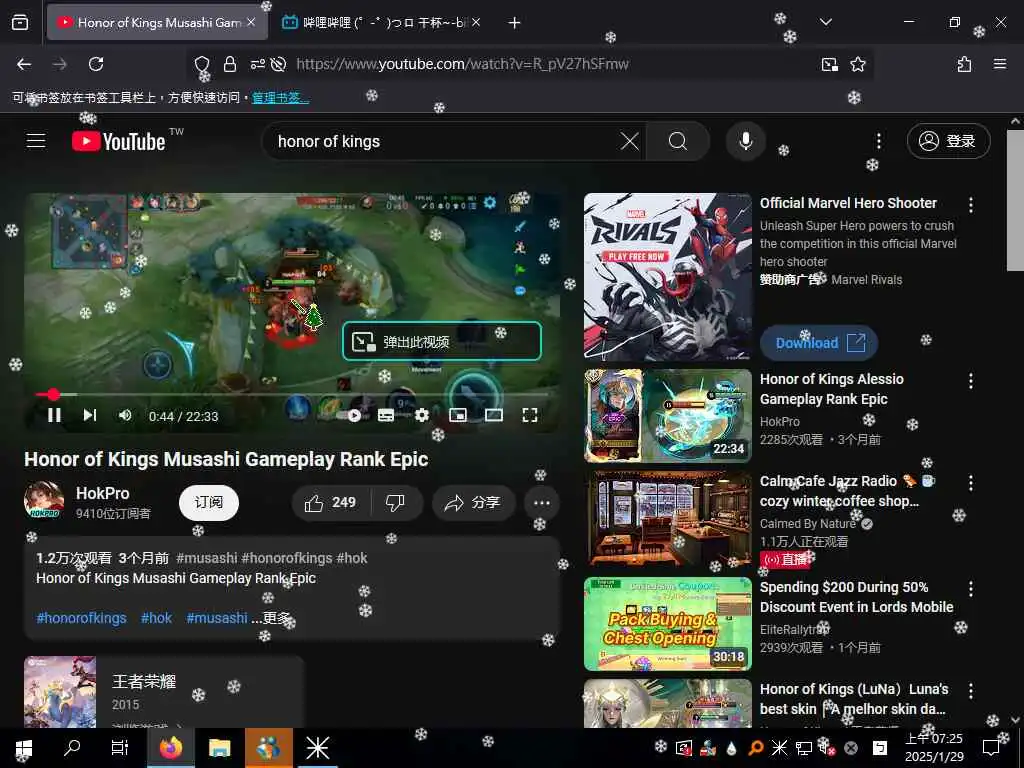Screen dimensions: 1024x768
Task: Clear the search box with the X
Action: click(630, 141)
